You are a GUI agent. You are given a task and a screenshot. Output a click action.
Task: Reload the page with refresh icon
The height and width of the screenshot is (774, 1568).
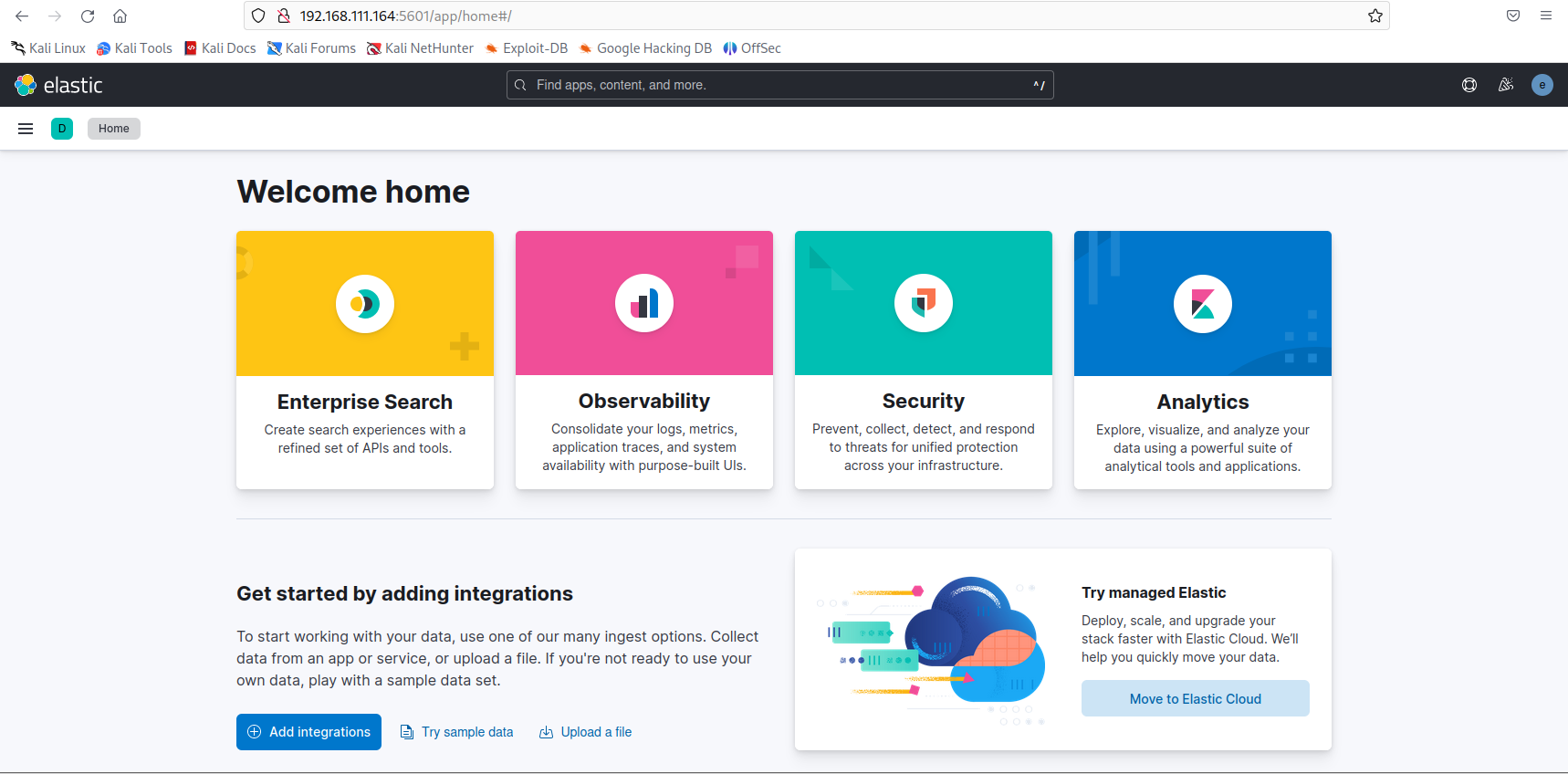pyautogui.click(x=88, y=16)
